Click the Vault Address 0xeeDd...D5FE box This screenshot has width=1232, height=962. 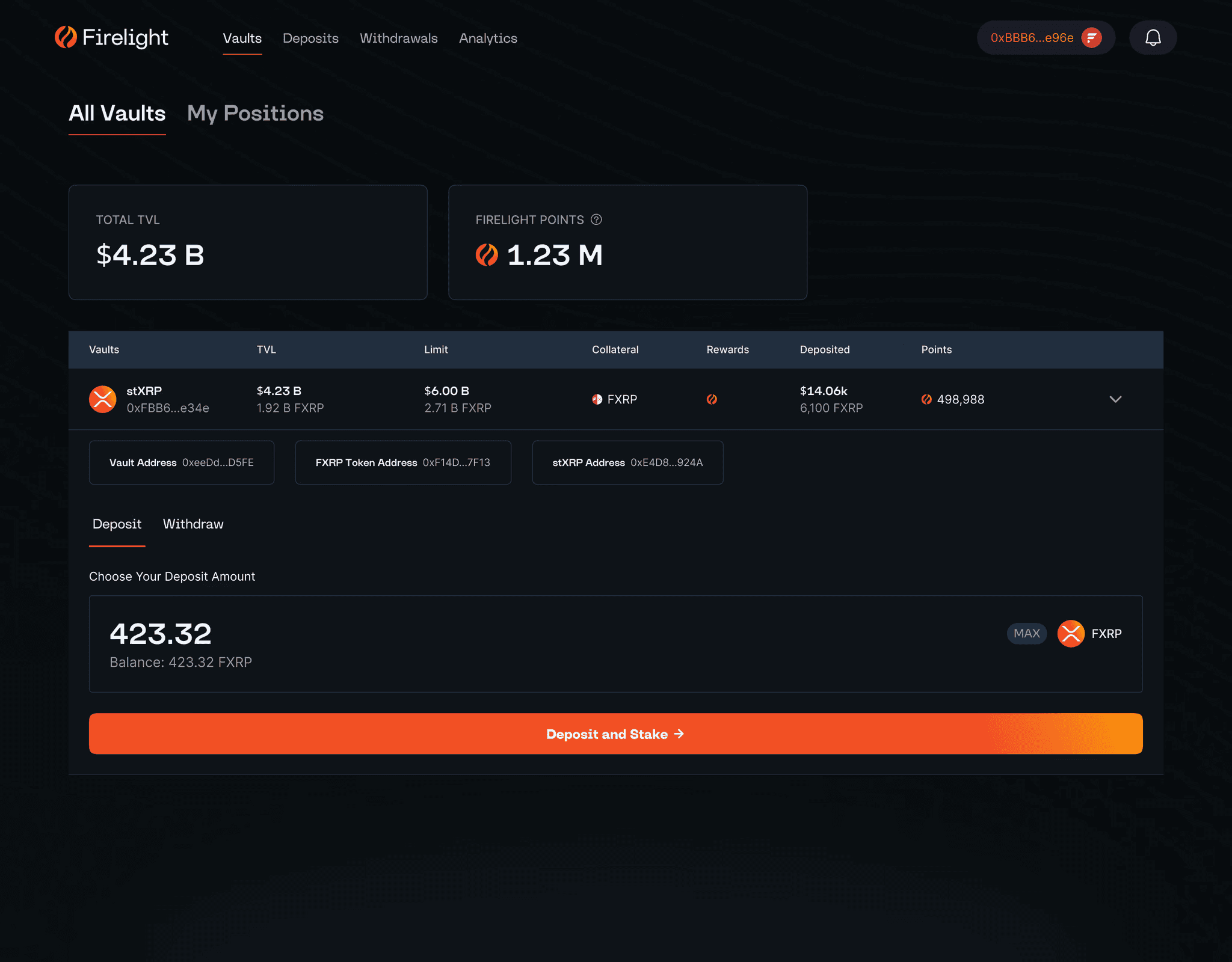pos(181,462)
